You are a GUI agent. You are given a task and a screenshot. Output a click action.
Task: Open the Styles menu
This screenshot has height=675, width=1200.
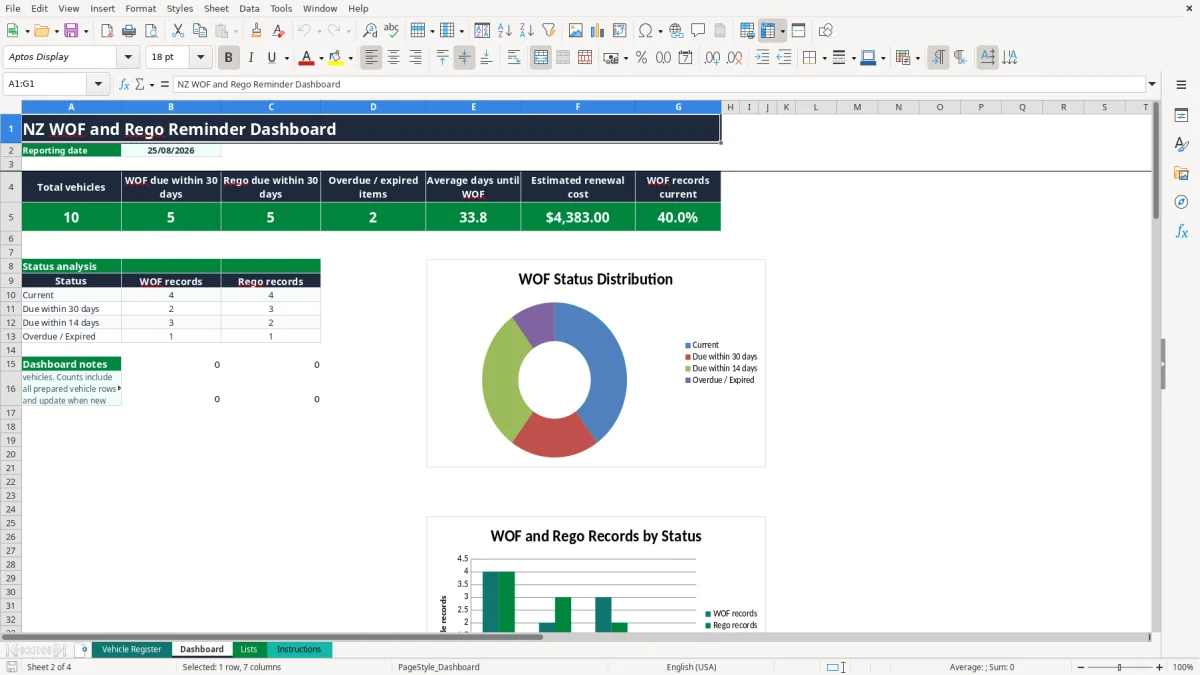[x=180, y=8]
